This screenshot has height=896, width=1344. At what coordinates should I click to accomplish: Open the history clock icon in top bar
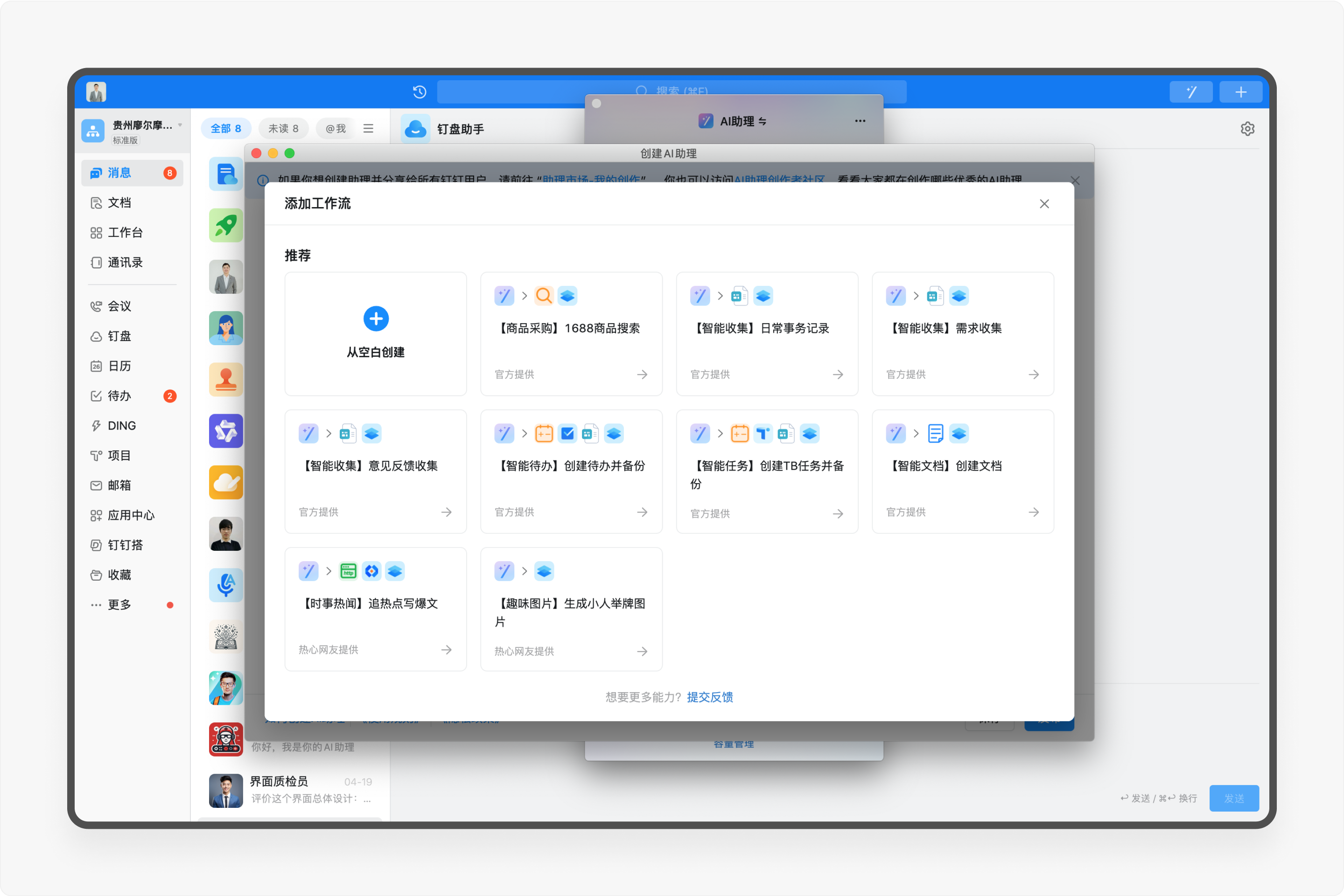pyautogui.click(x=420, y=91)
